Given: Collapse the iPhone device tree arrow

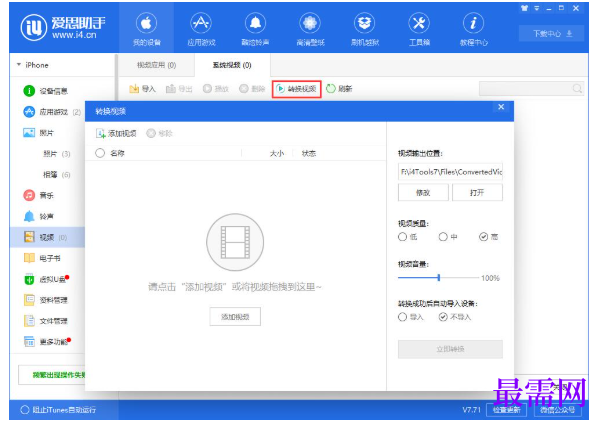Looking at the screenshot, I should pos(19,65).
